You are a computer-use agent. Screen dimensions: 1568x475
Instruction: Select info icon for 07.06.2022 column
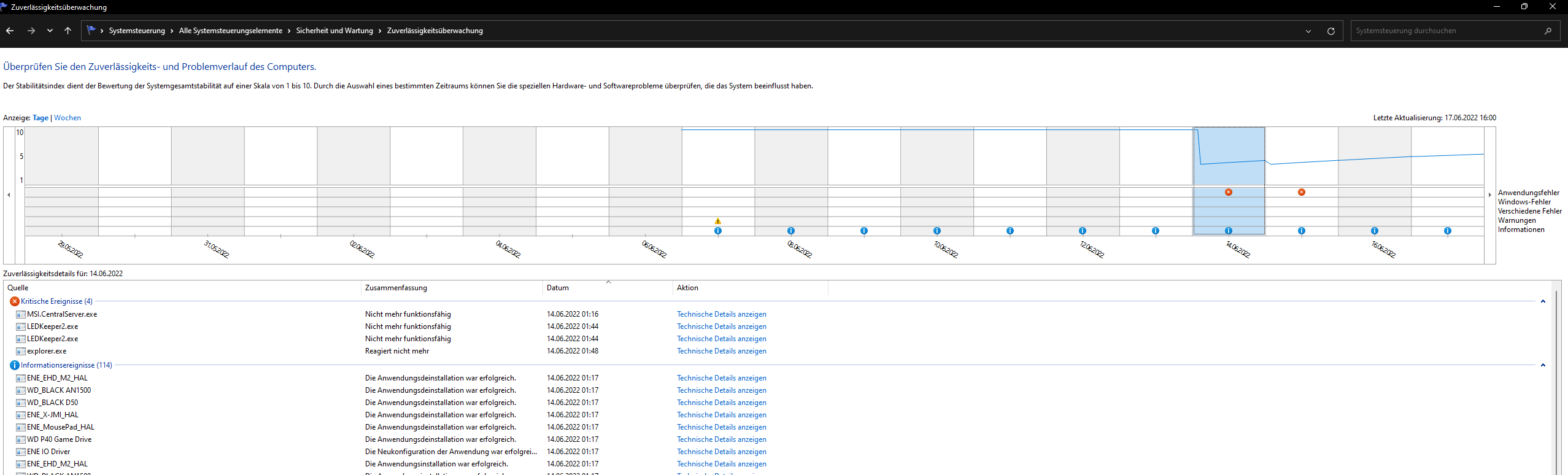pyautogui.click(x=718, y=231)
